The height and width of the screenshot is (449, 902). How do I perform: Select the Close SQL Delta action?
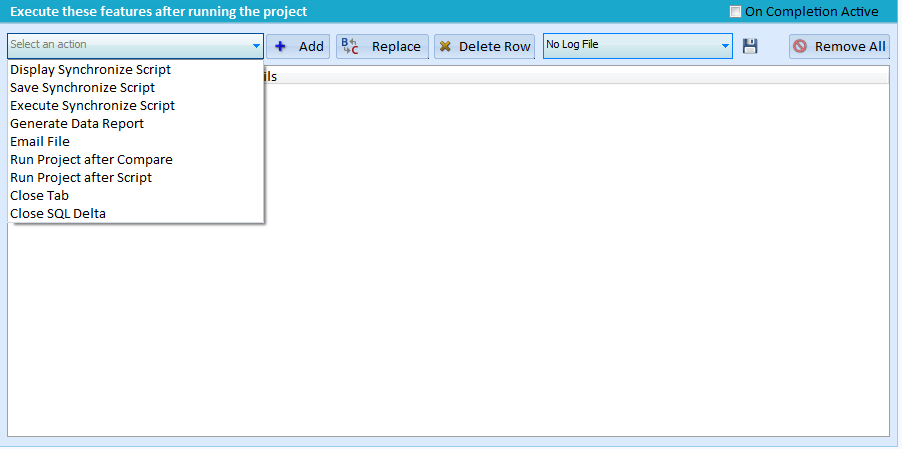pyautogui.click(x=136, y=213)
